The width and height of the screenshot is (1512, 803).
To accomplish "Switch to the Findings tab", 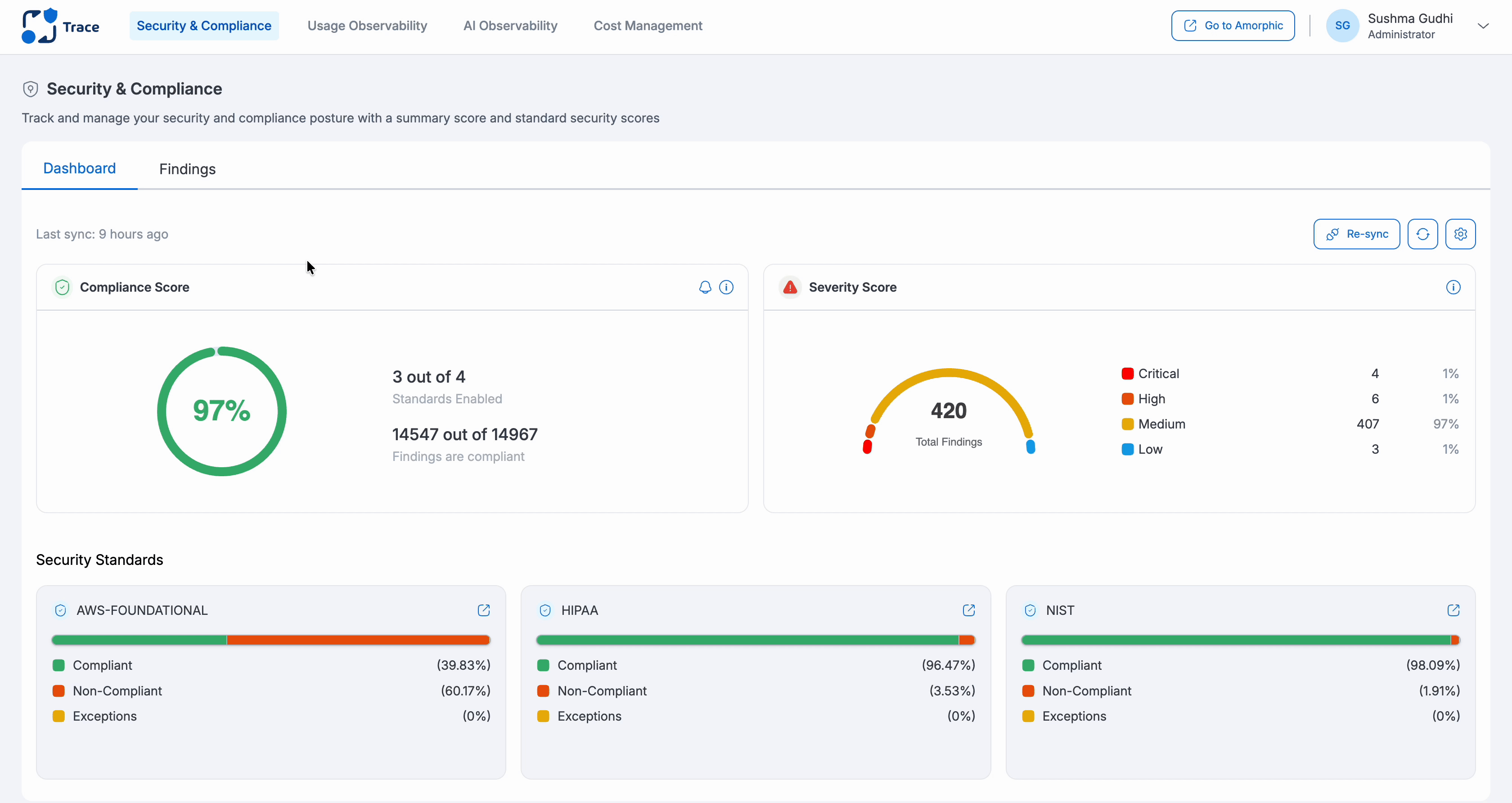I will pos(187,169).
